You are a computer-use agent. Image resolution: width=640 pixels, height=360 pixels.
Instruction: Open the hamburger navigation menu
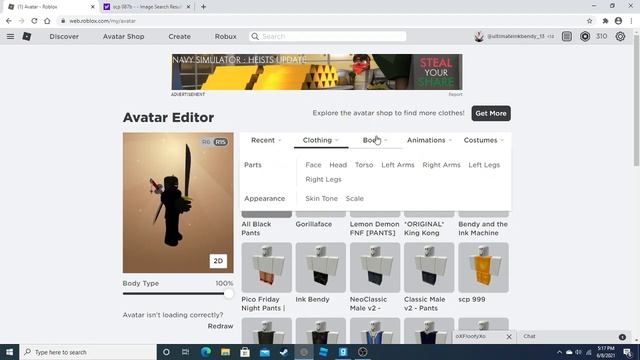pyautogui.click(x=10, y=36)
